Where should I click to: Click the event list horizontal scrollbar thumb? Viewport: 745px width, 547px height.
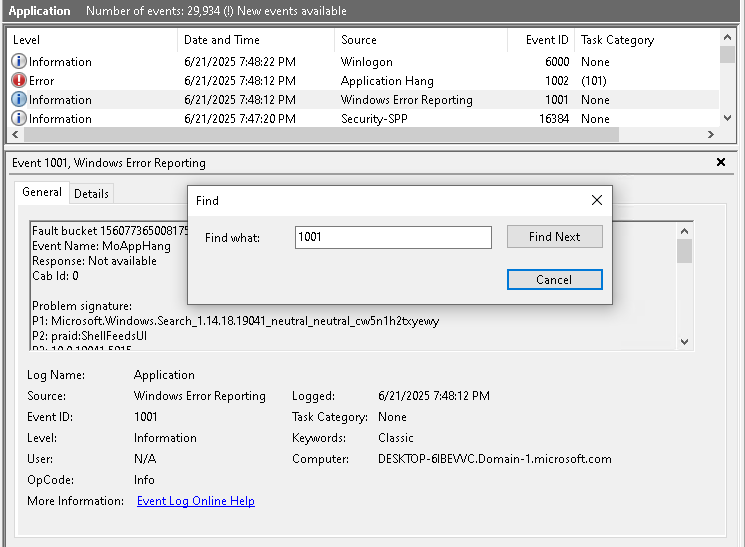tap(321, 134)
